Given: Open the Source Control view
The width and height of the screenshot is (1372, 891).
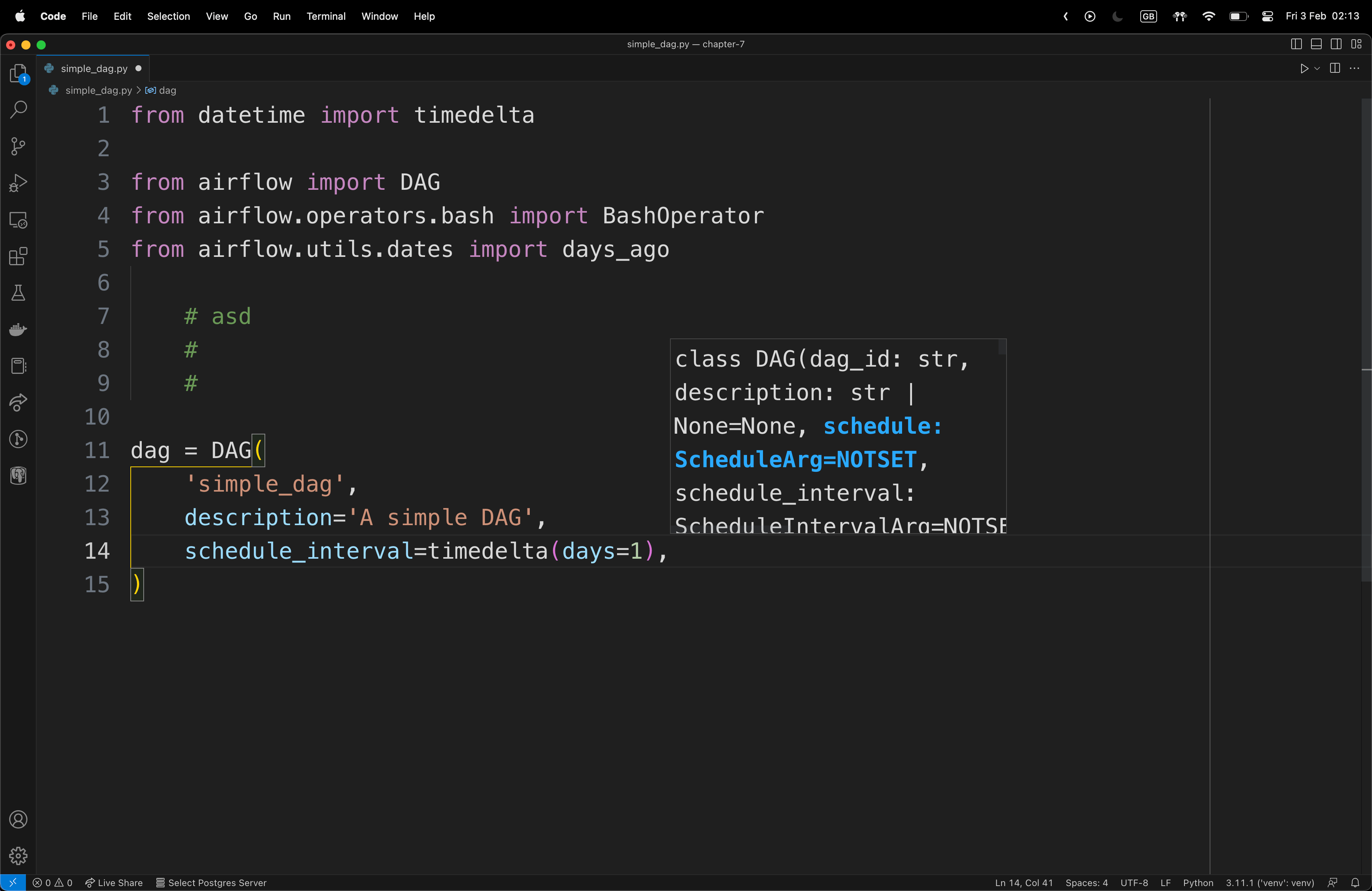Looking at the screenshot, I should [18, 146].
